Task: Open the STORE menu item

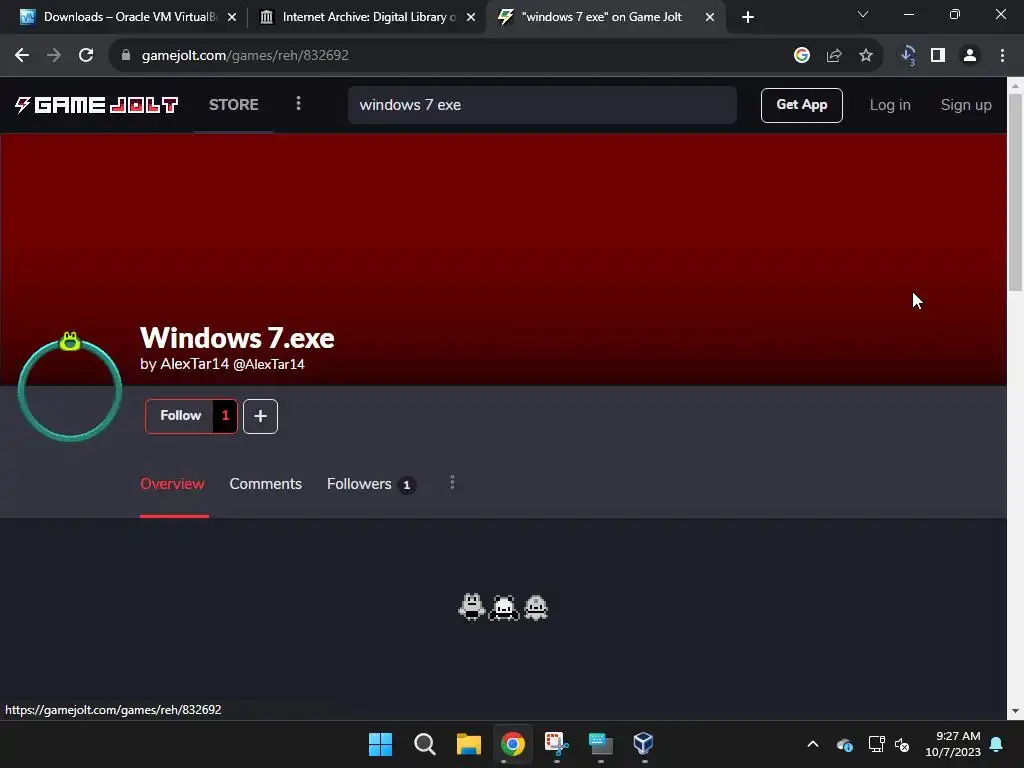Action: (x=233, y=104)
